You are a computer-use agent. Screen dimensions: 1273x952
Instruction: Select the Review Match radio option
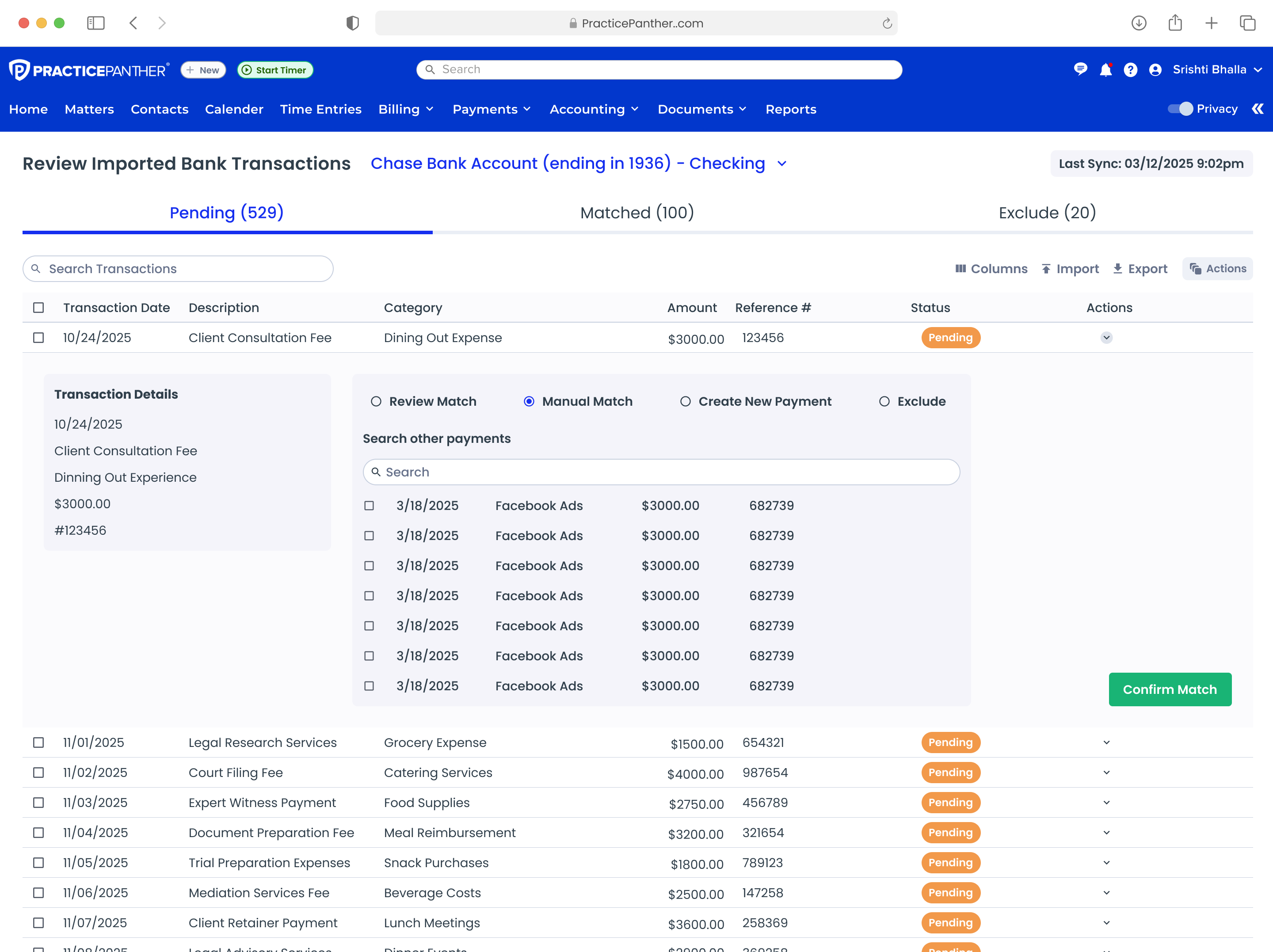[x=376, y=401]
